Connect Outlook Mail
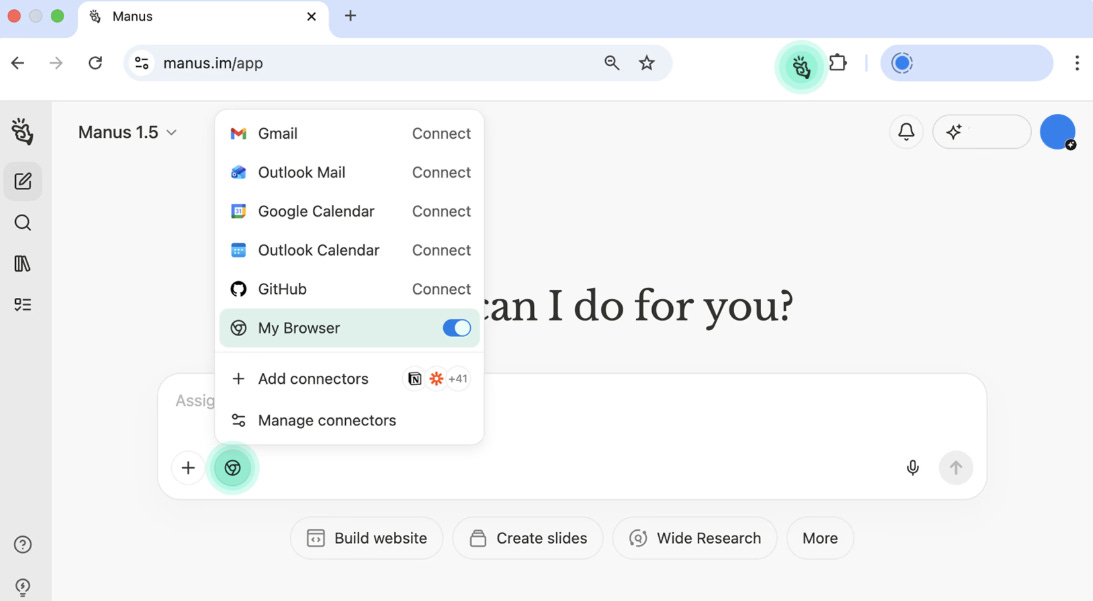 pyautogui.click(x=441, y=172)
